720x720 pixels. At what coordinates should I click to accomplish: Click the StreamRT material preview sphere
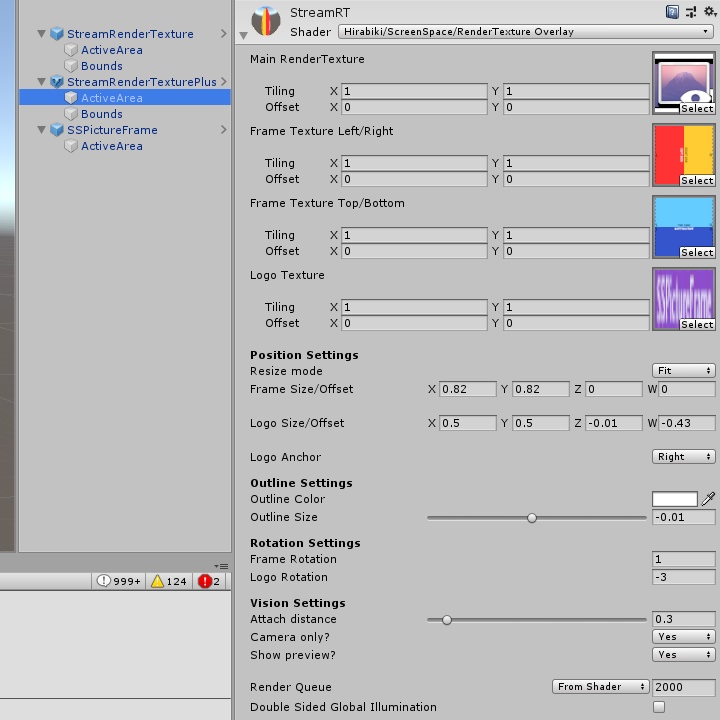(266, 21)
